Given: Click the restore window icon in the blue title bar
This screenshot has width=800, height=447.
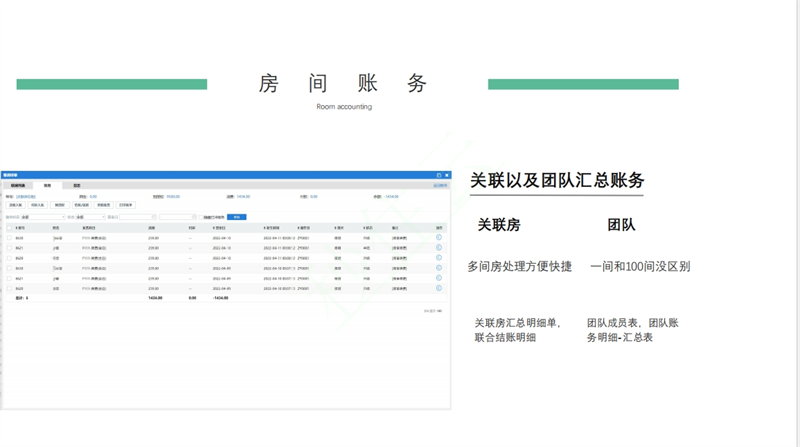Looking at the screenshot, I should pyautogui.click(x=439, y=175).
